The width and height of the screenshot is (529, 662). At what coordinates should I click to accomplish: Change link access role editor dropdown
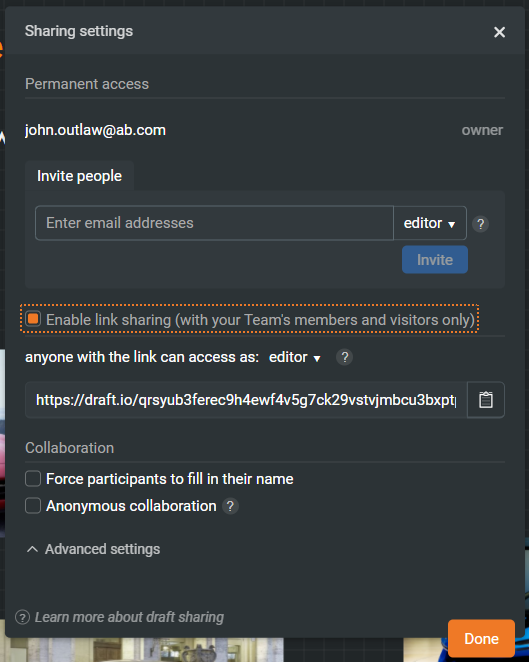294,357
